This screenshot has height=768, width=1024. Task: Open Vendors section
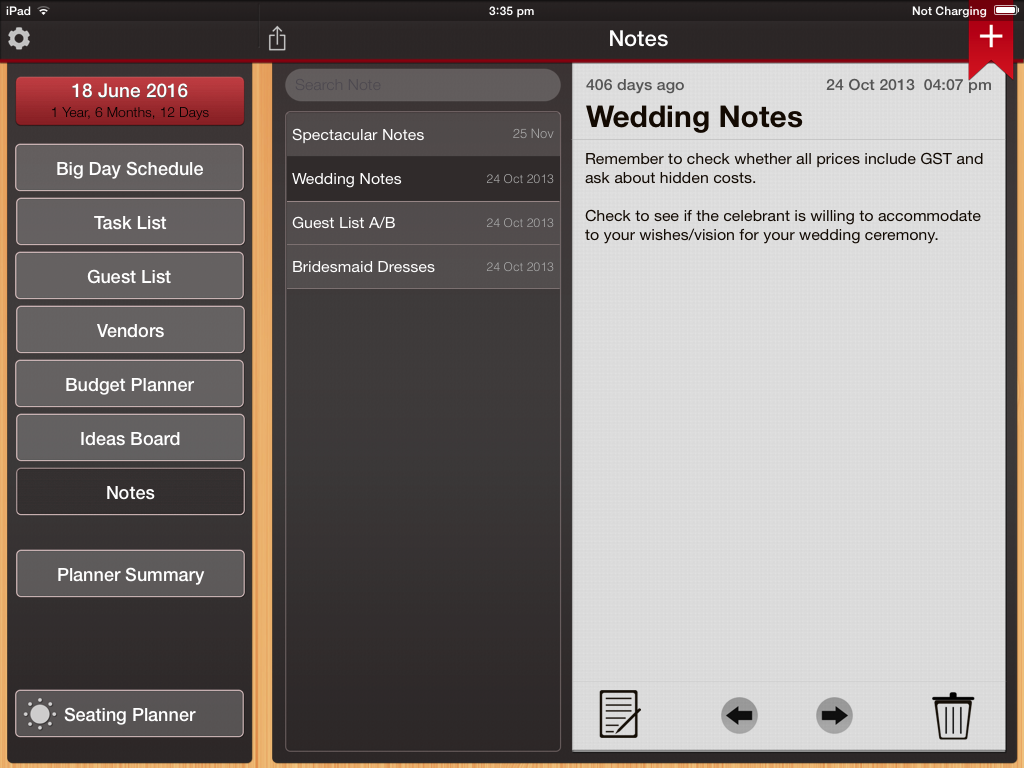tap(130, 330)
